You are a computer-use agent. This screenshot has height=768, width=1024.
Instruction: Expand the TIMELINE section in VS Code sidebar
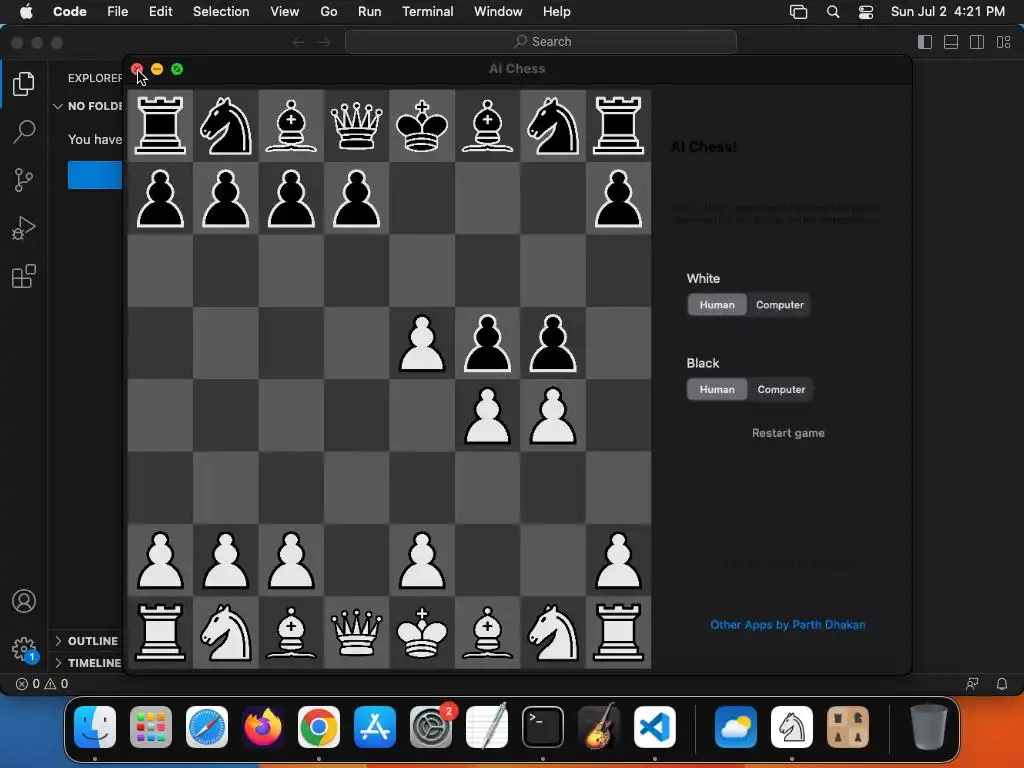86,662
